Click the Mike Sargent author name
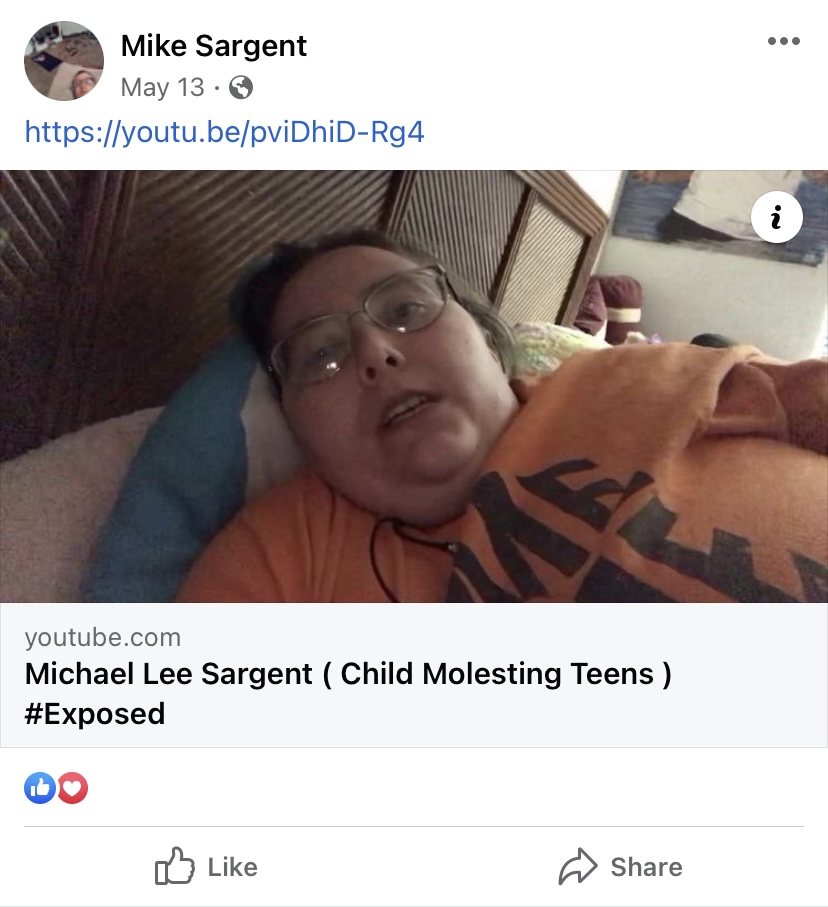This screenshot has height=907, width=828. pyautogui.click(x=214, y=46)
